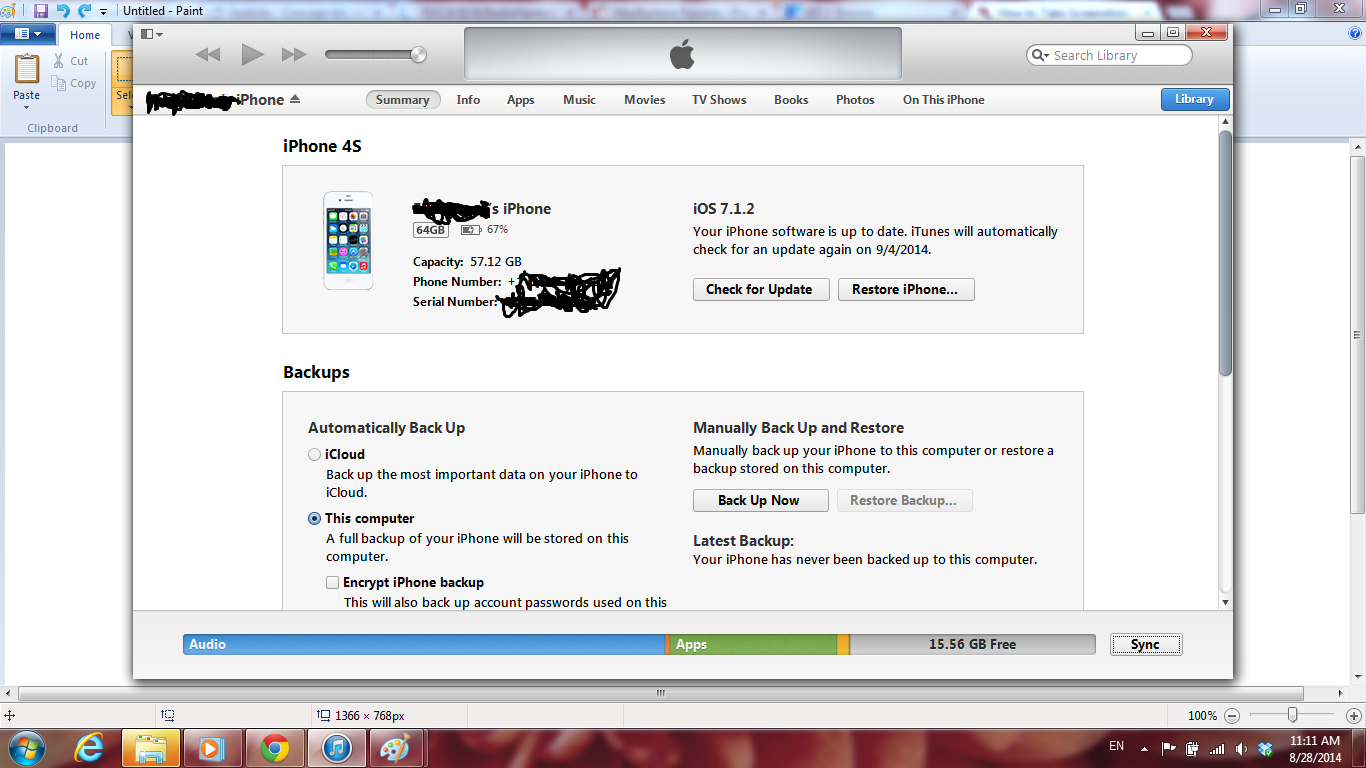Click the Paint zoom in plus button
Viewport: 1366px width, 768px height.
pyautogui.click(x=1354, y=716)
